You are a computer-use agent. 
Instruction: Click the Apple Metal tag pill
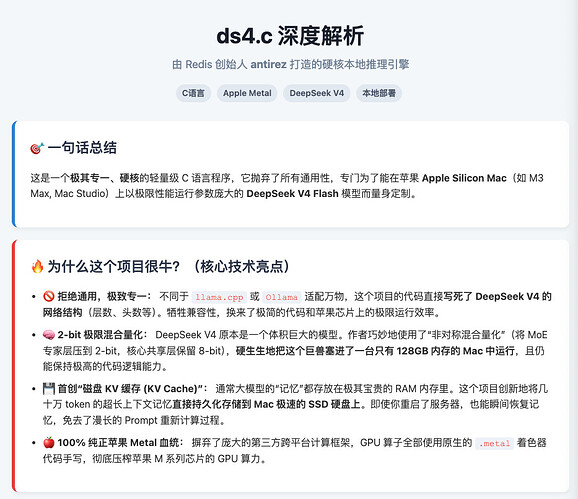(247, 93)
